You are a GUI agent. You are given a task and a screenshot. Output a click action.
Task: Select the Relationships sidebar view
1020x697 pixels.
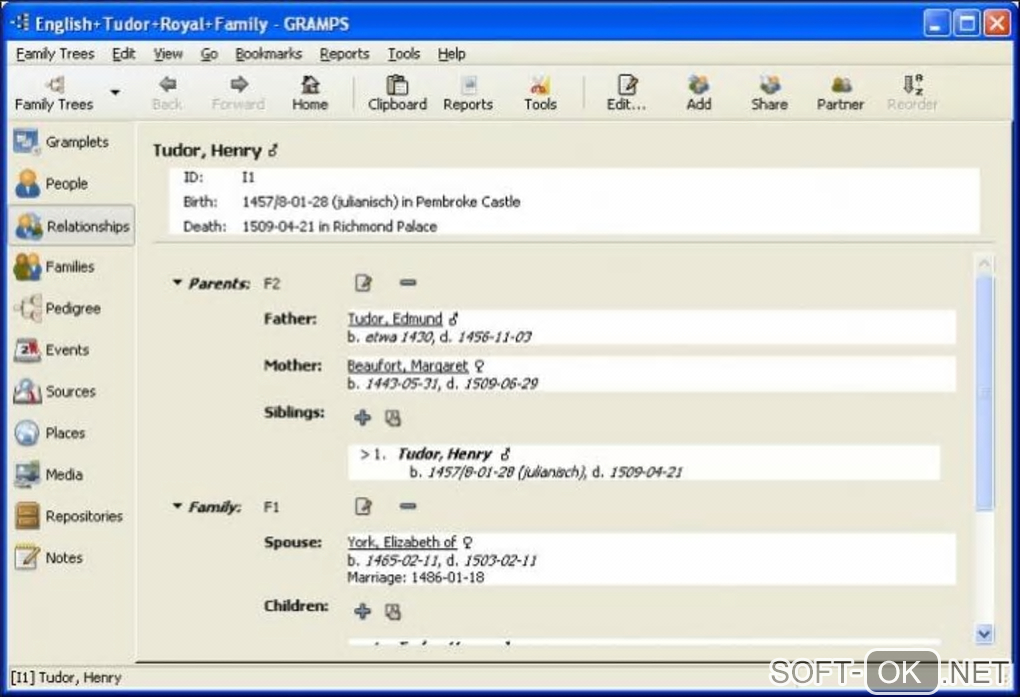(x=72, y=226)
